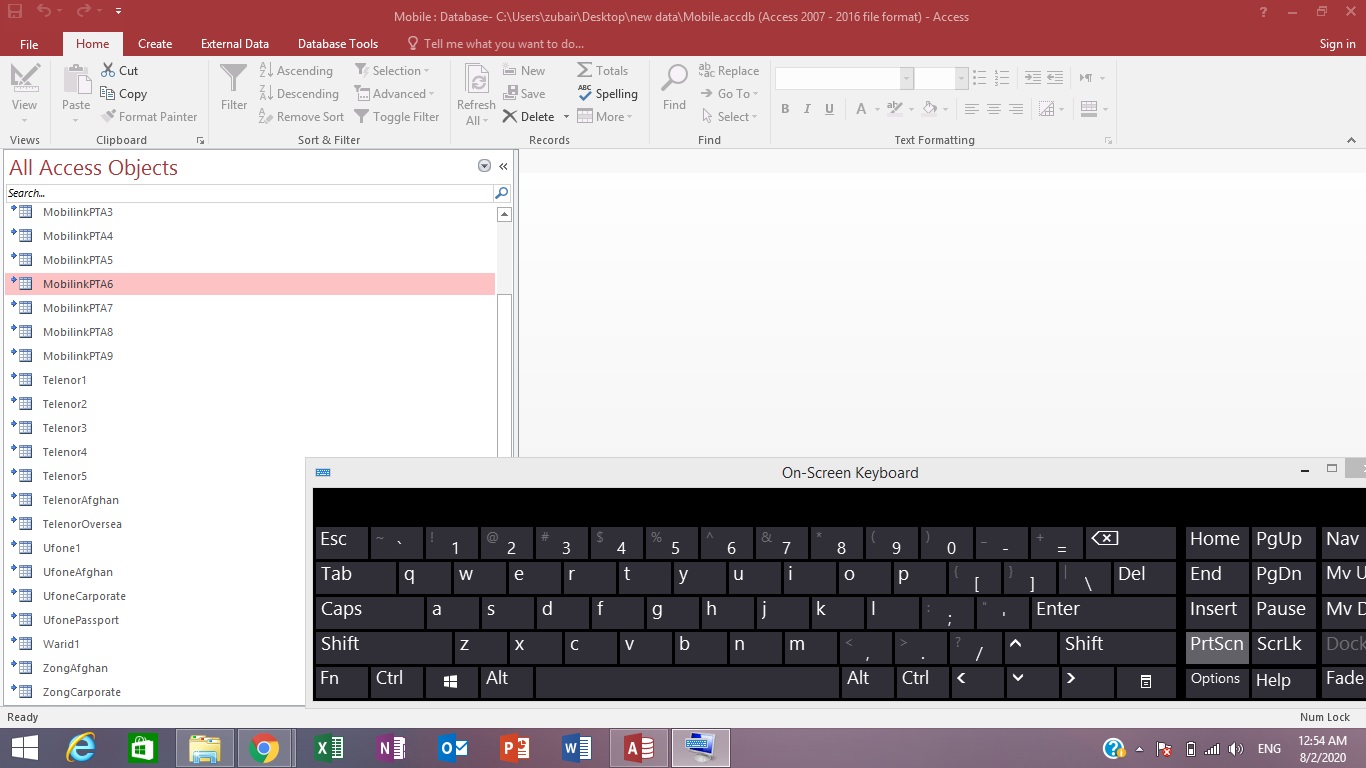Click Options key on On-Screen Keyboard
This screenshot has width=1366, height=768.
coord(1215,682)
